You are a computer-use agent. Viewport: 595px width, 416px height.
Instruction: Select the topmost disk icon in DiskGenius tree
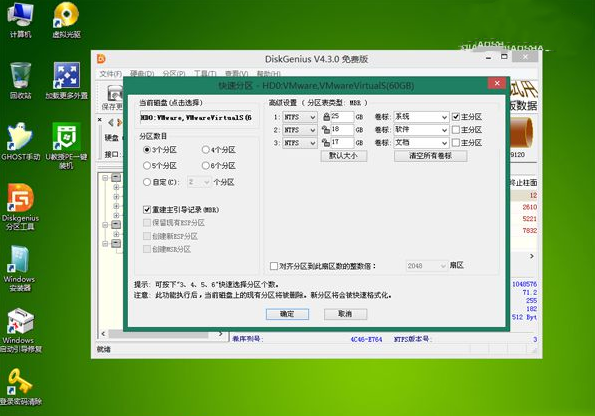[x=116, y=178]
